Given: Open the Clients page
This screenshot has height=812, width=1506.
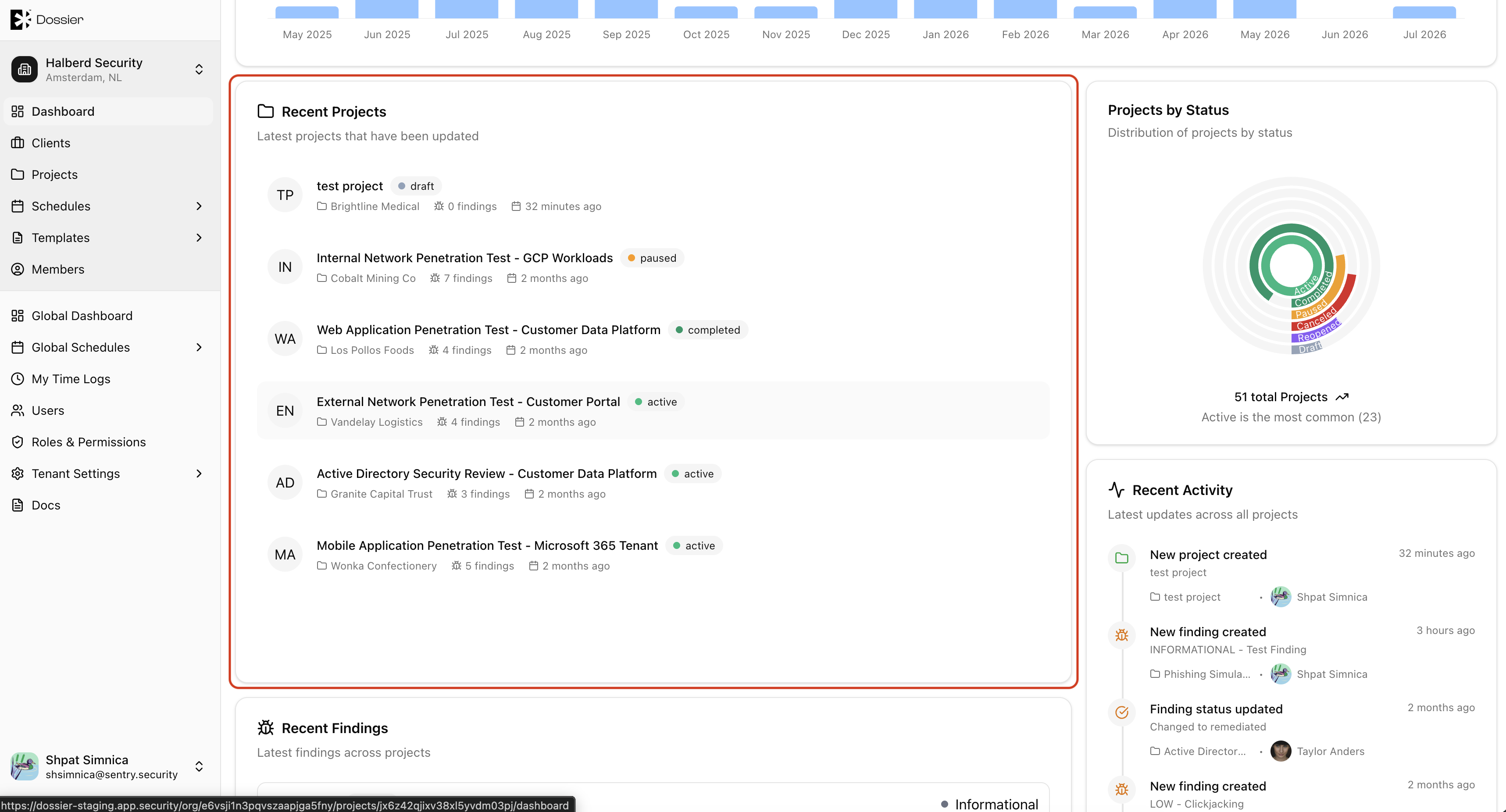Looking at the screenshot, I should click(109, 142).
